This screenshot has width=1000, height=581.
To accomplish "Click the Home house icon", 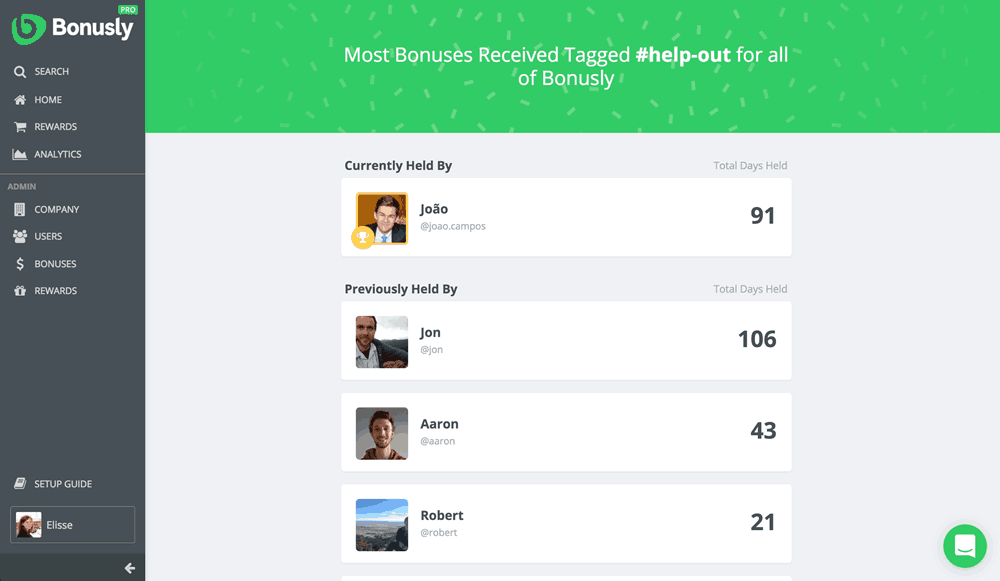I will (20, 100).
